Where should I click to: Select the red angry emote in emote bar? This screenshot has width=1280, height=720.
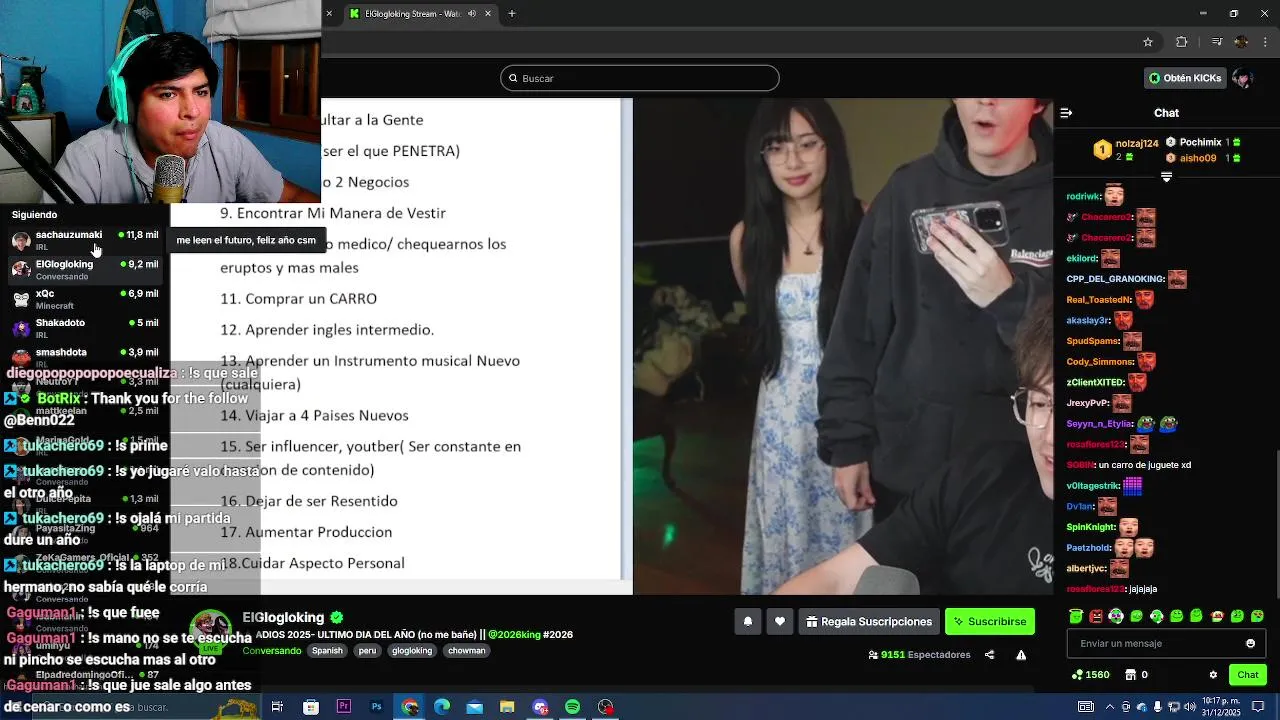point(1096,616)
